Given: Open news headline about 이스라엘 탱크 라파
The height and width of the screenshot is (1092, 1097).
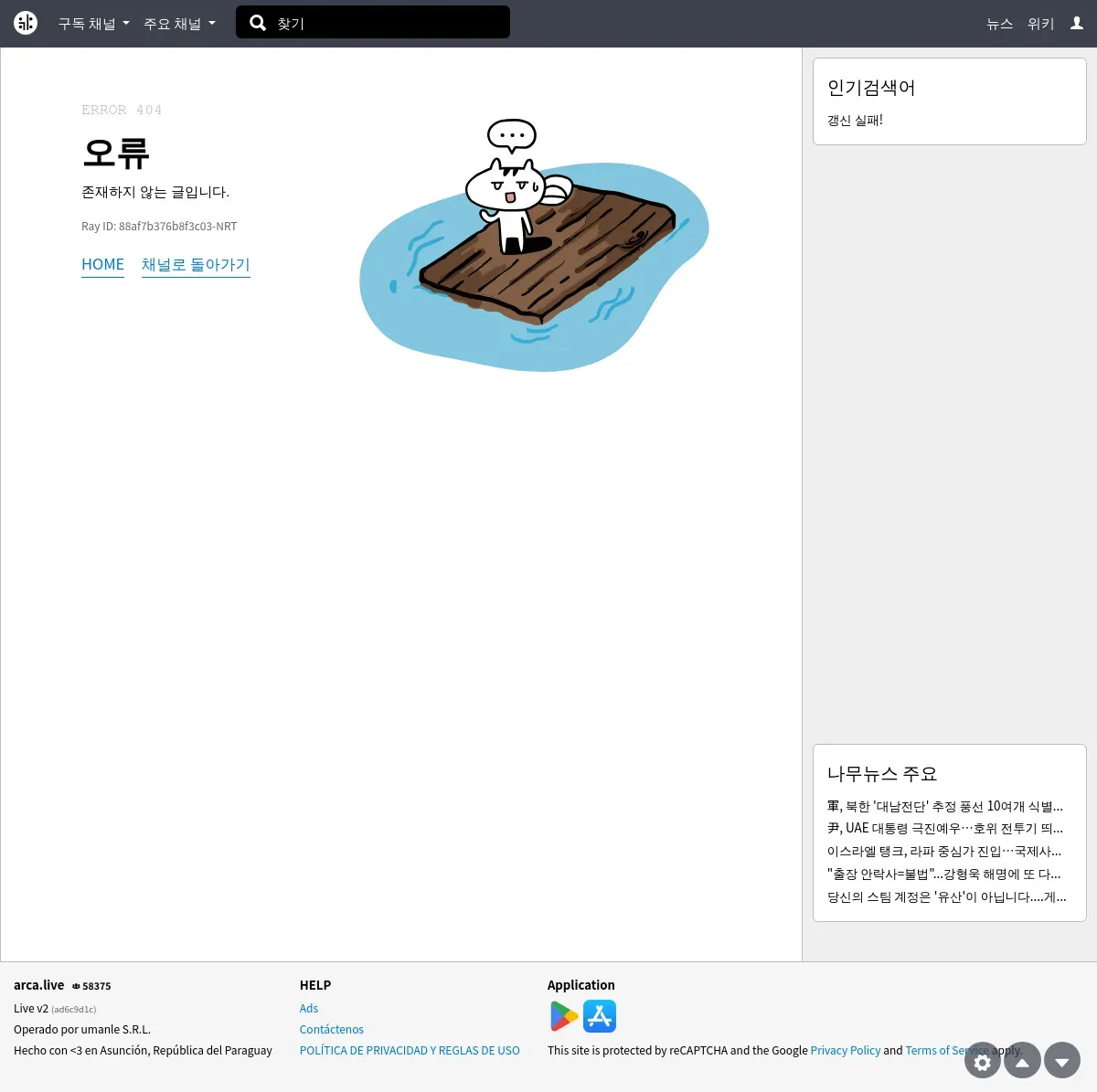Looking at the screenshot, I should tap(945, 852).
